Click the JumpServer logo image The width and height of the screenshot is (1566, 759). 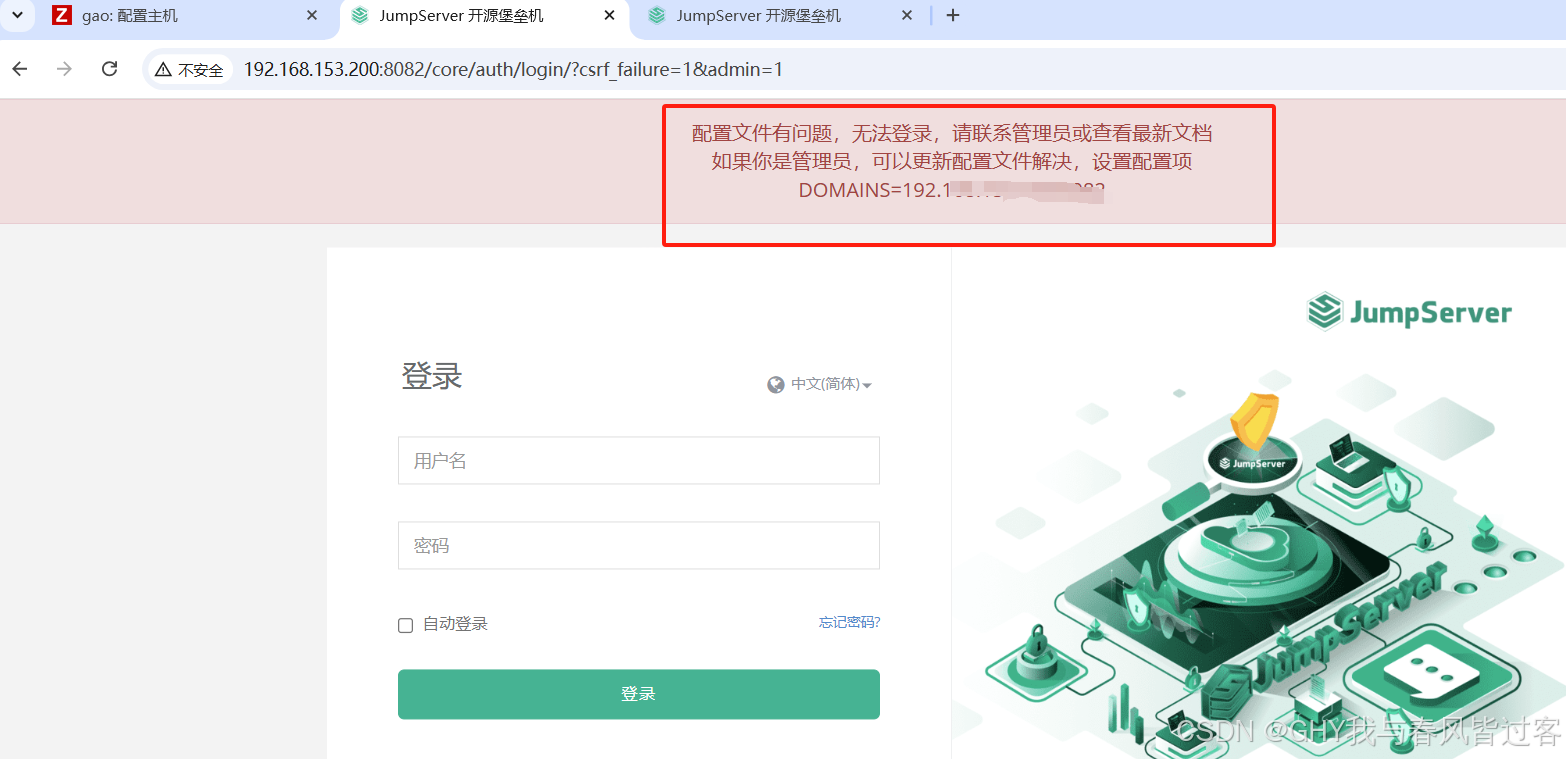click(x=1407, y=311)
